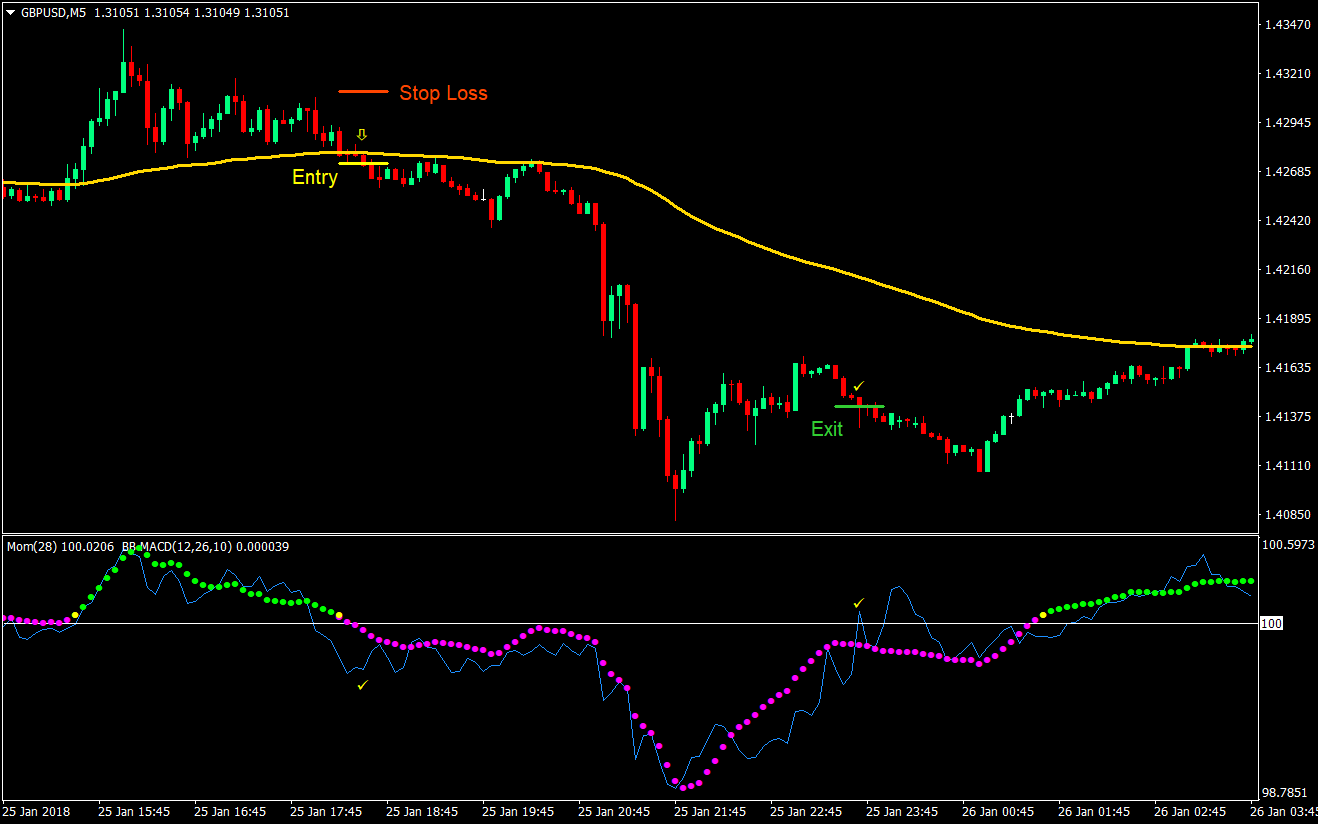Click price axis label 1.41895

point(1286,319)
